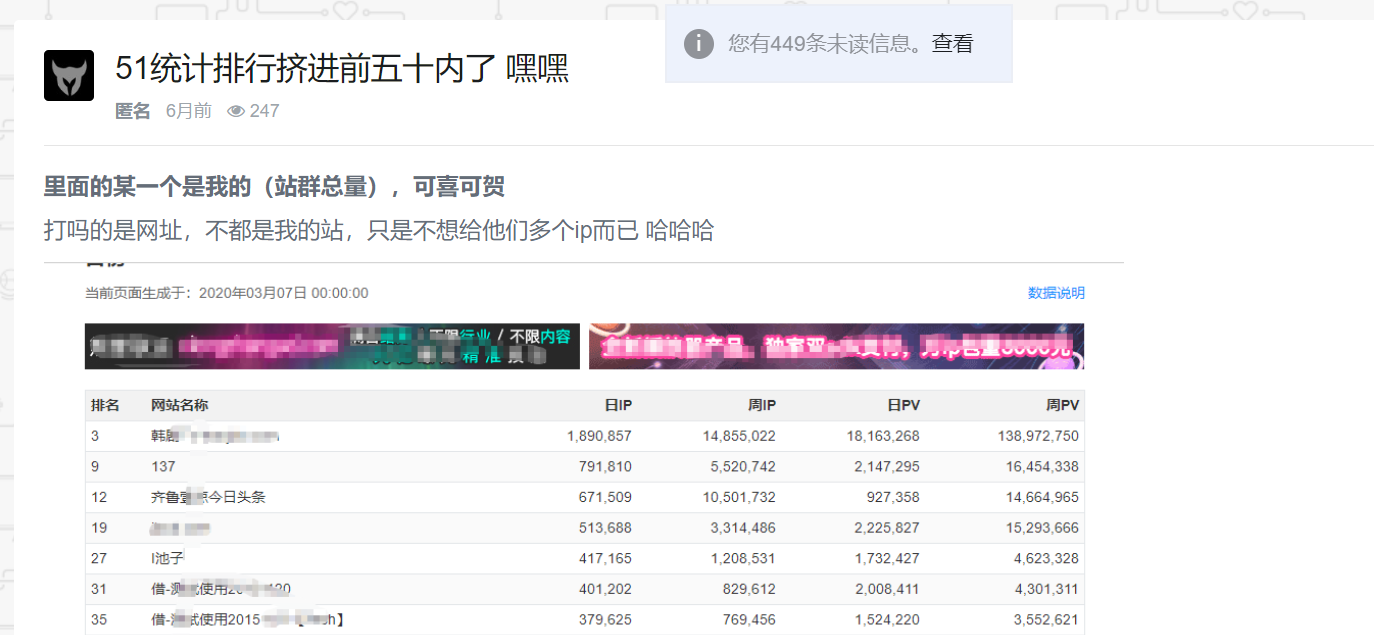
Task: Click the 网站名称 column header
Action: coord(180,405)
